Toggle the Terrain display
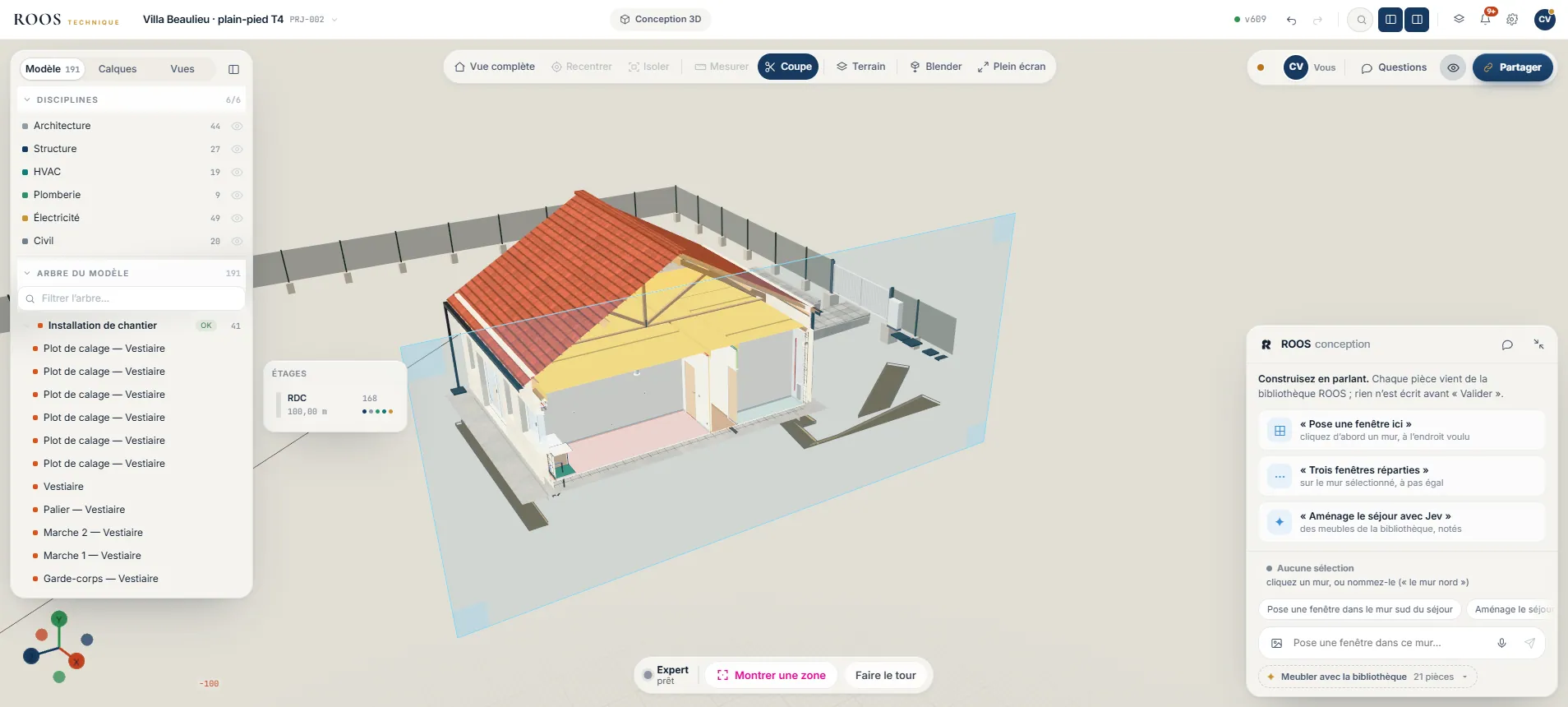1568x707 pixels. pos(860,67)
